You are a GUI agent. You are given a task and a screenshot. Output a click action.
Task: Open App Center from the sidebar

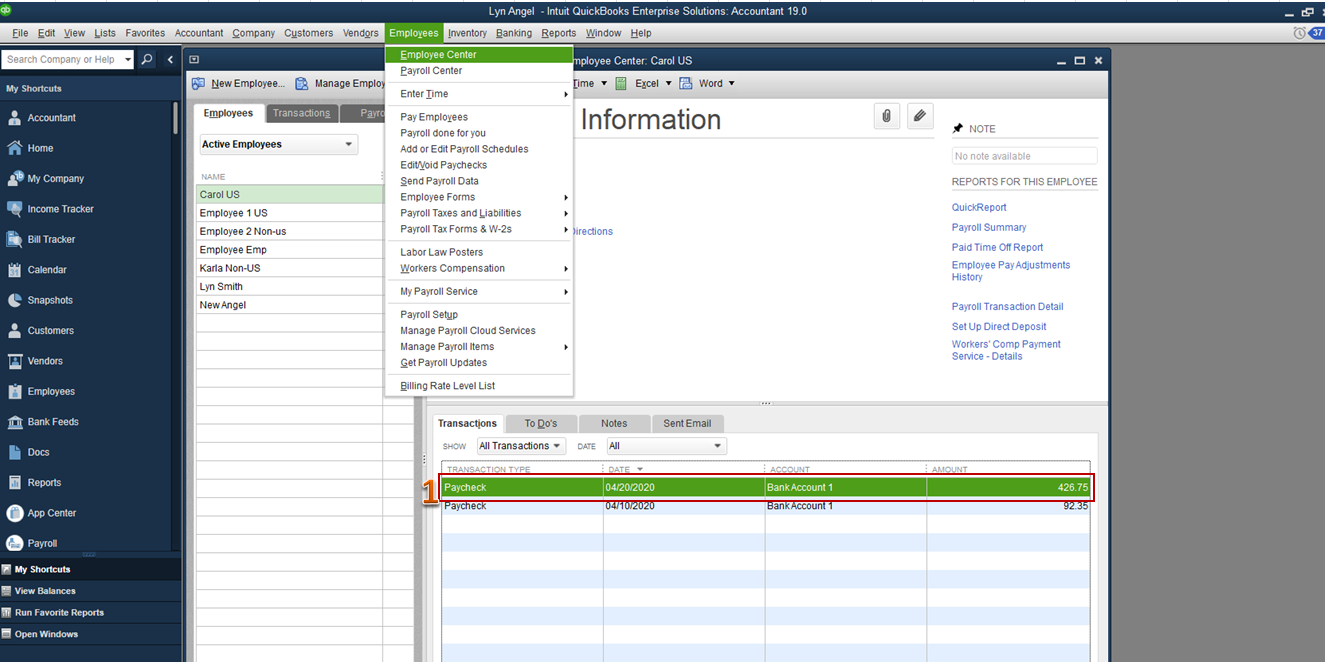(x=51, y=513)
